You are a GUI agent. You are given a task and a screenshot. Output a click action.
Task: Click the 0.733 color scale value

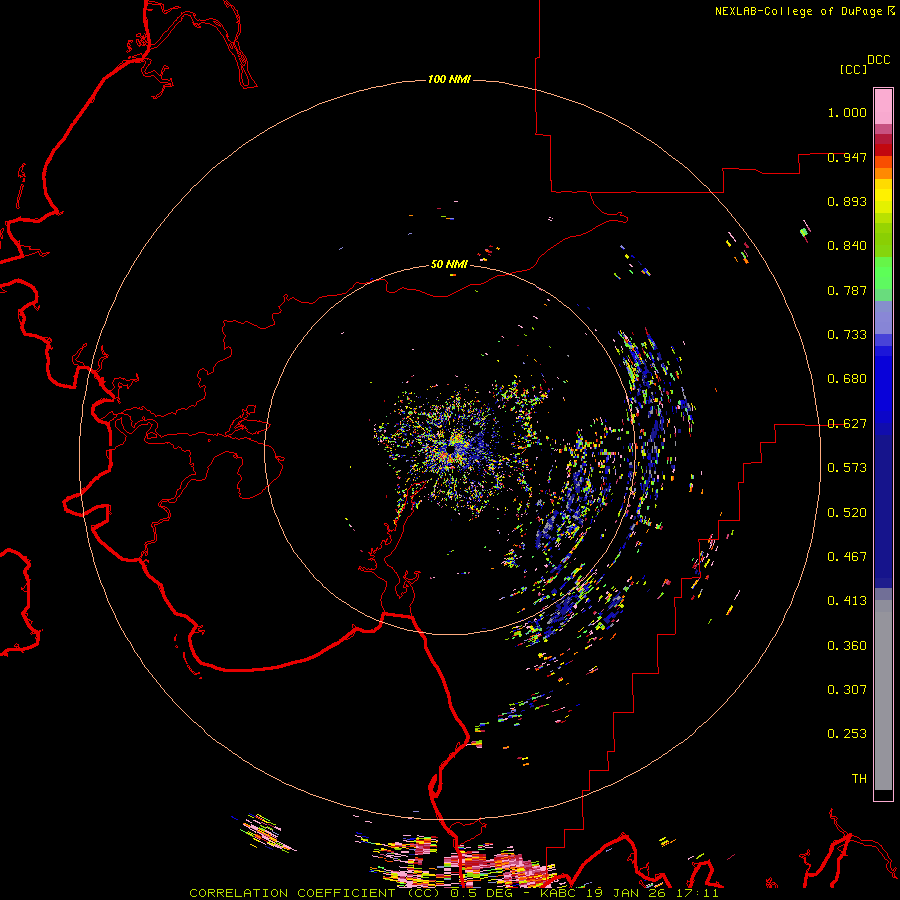click(847, 335)
